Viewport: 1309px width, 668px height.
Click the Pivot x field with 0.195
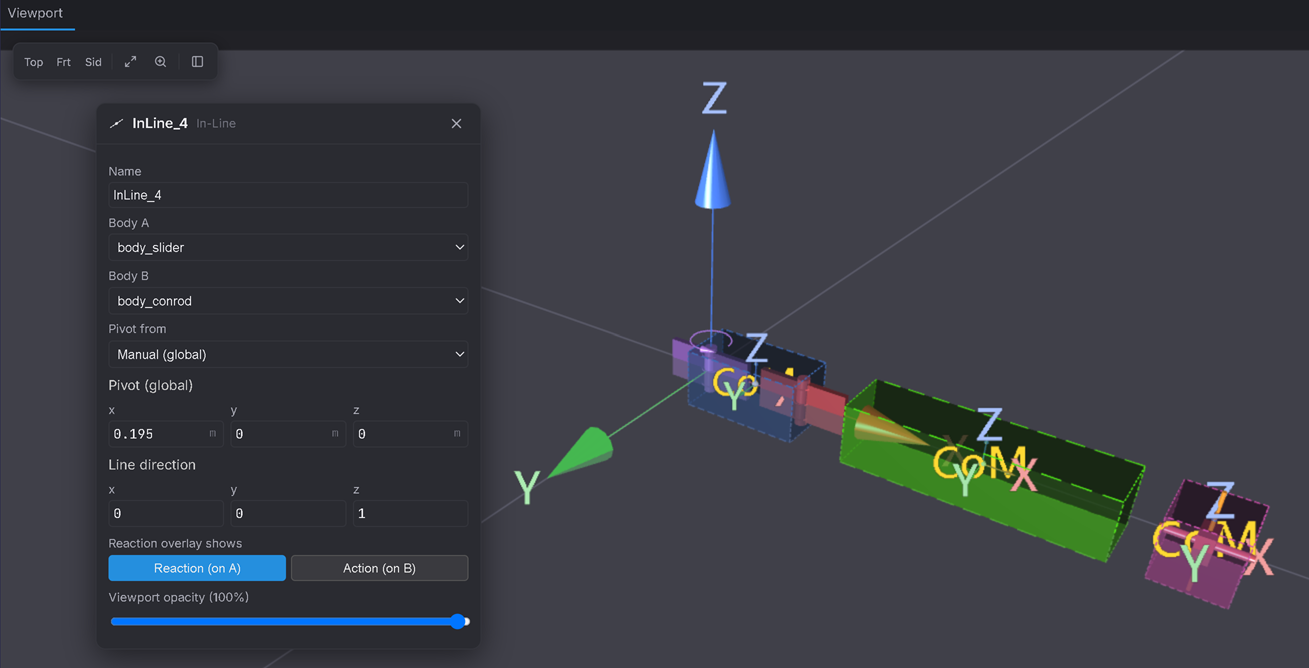pos(165,434)
